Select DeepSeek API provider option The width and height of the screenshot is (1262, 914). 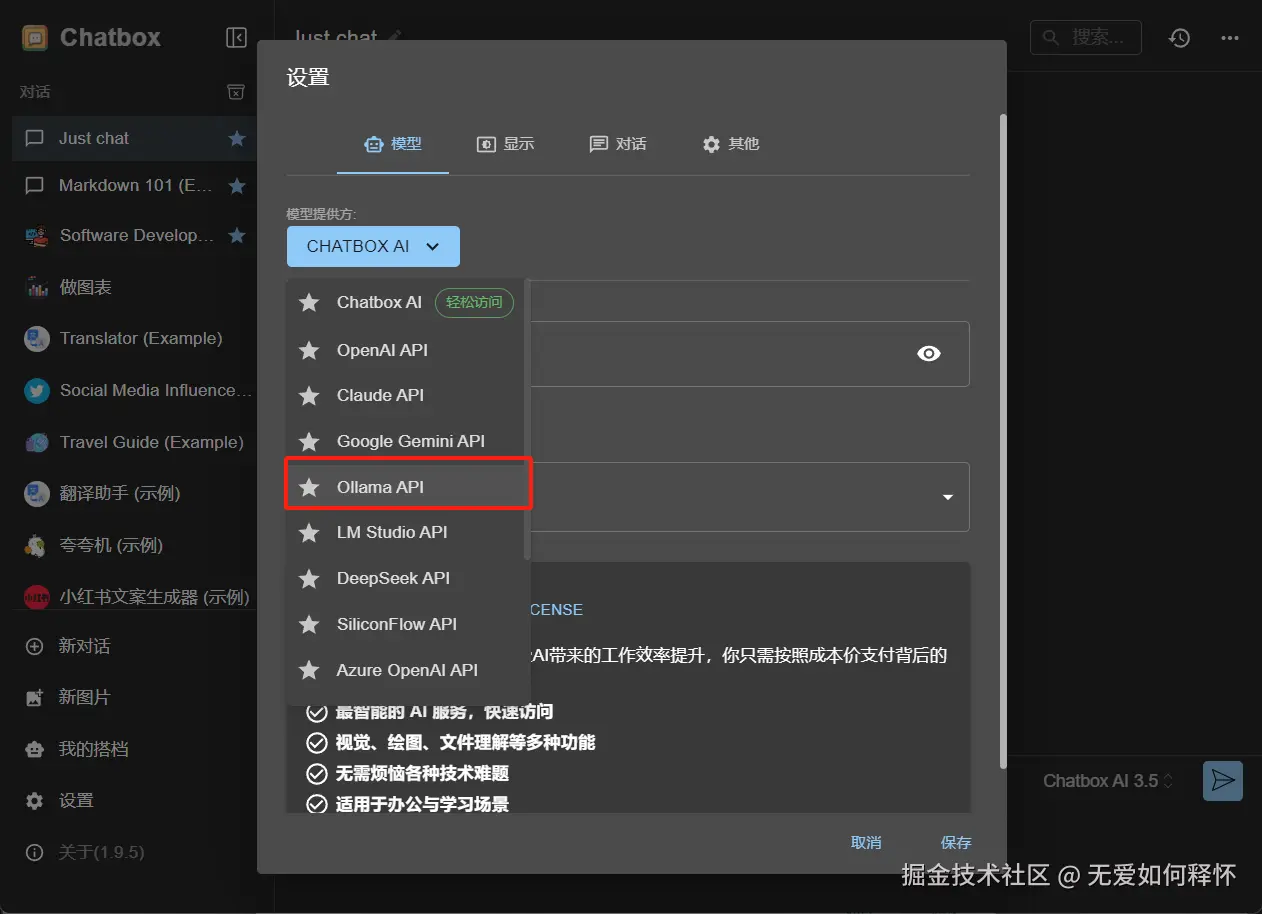coord(406,578)
